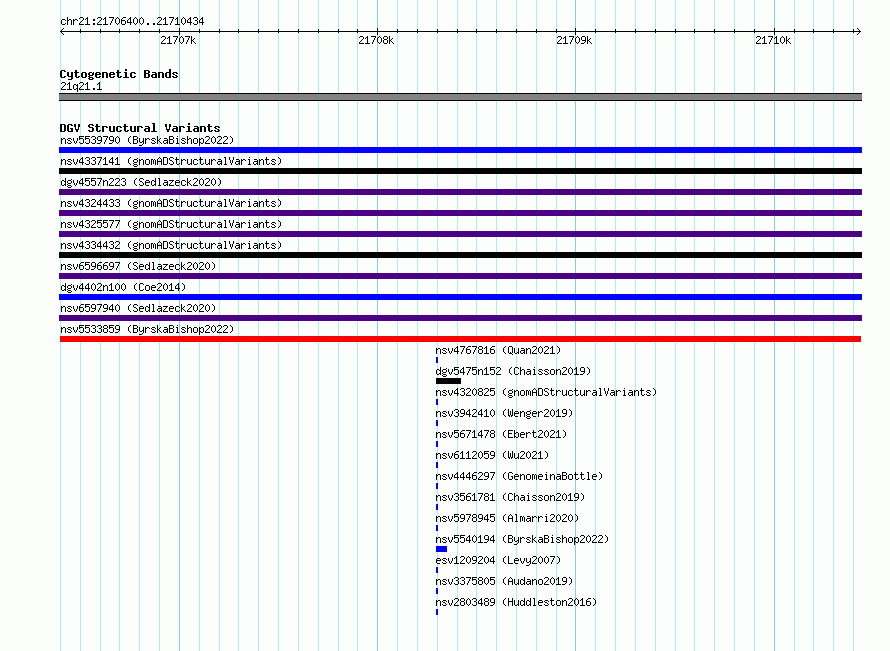The height and width of the screenshot is (651, 890).
Task: Open nsv4446297 (GenomeinaBottle) variant label
Action: 519,476
